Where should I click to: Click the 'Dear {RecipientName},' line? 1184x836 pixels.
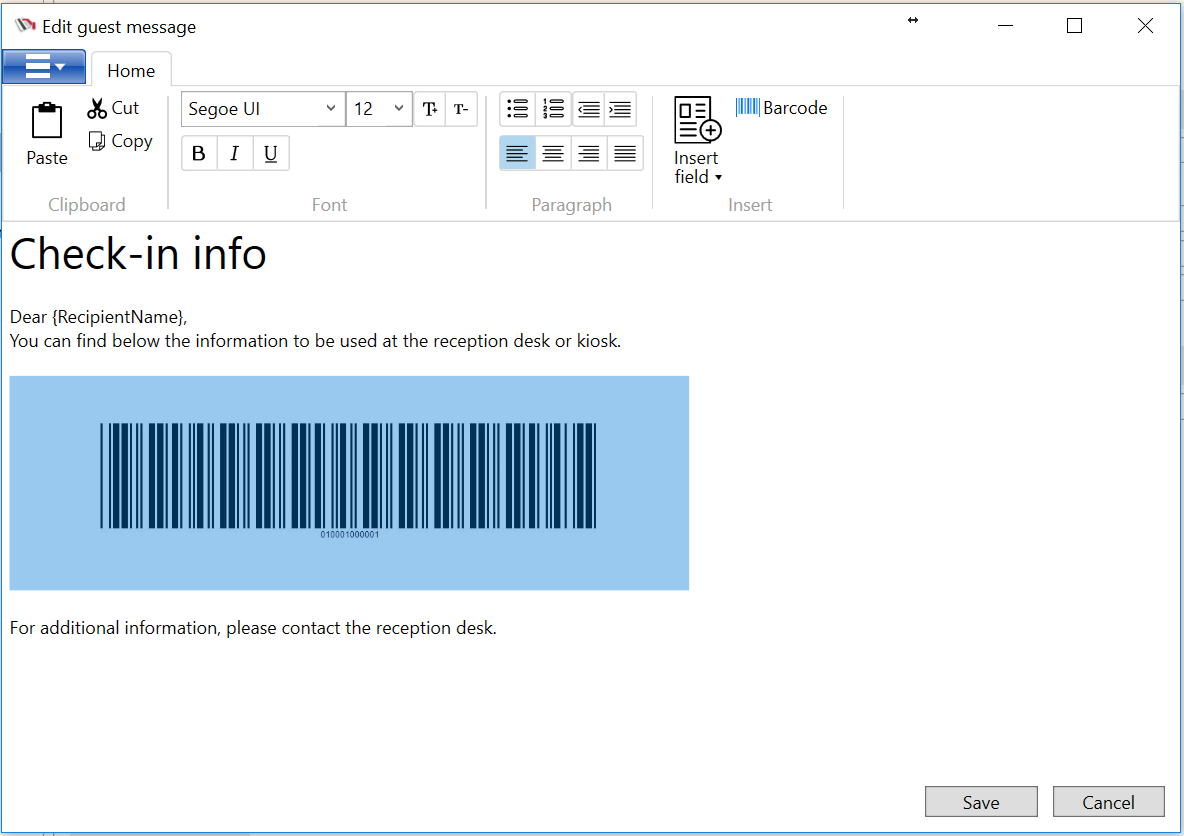(x=98, y=316)
